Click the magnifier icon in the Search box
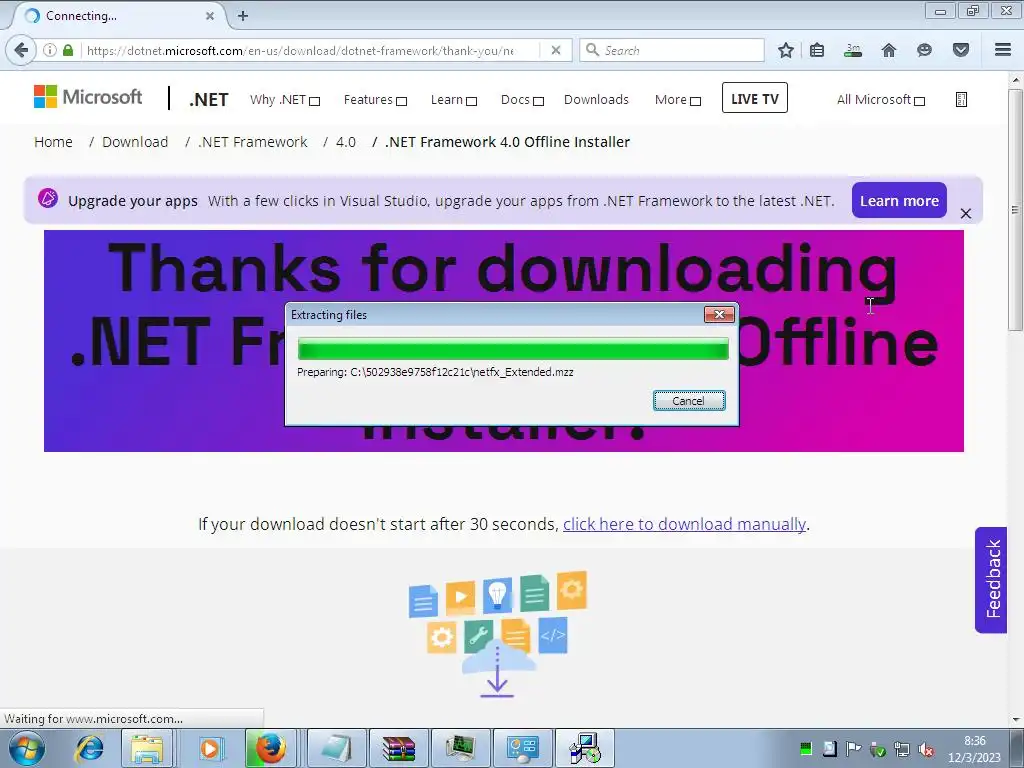 click(592, 50)
